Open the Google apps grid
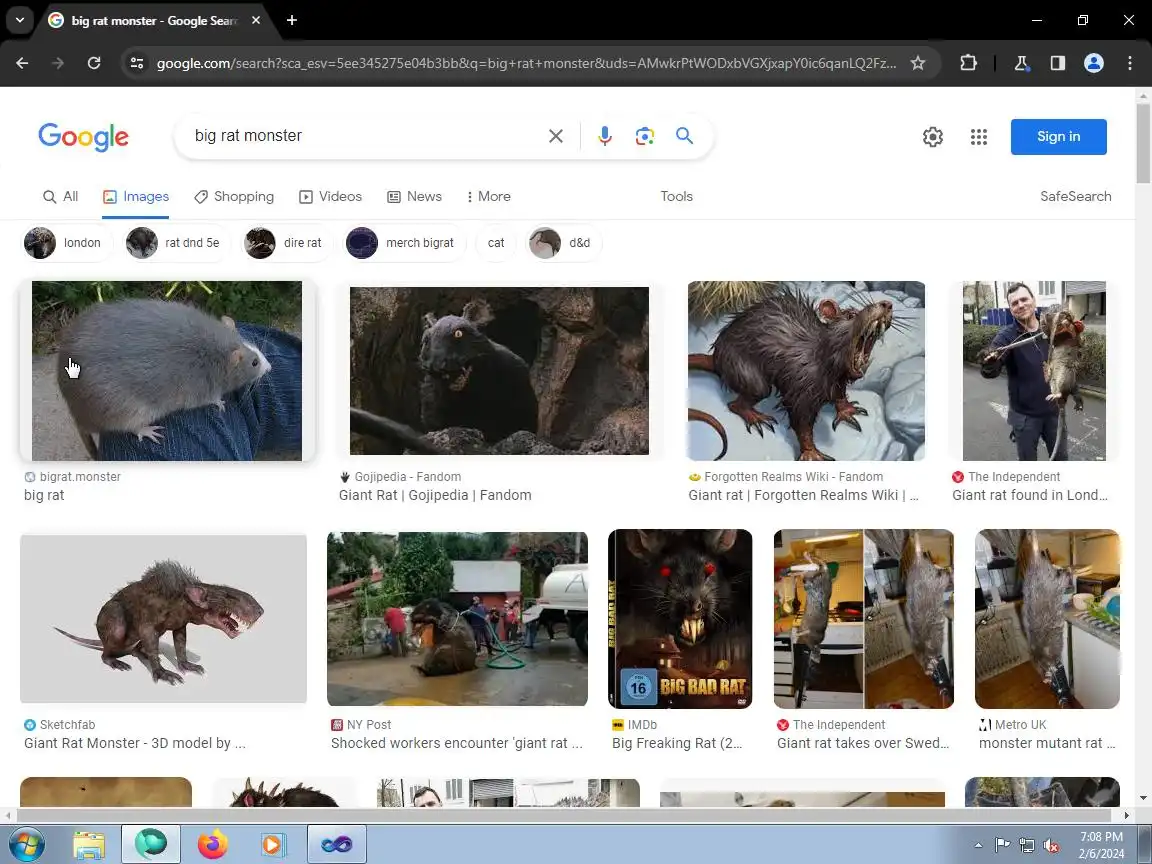Viewport: 1152px width, 864px height. point(979,137)
